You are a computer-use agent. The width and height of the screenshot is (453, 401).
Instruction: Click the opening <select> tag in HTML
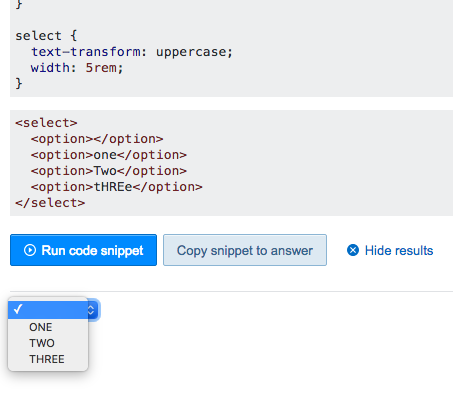point(46,123)
